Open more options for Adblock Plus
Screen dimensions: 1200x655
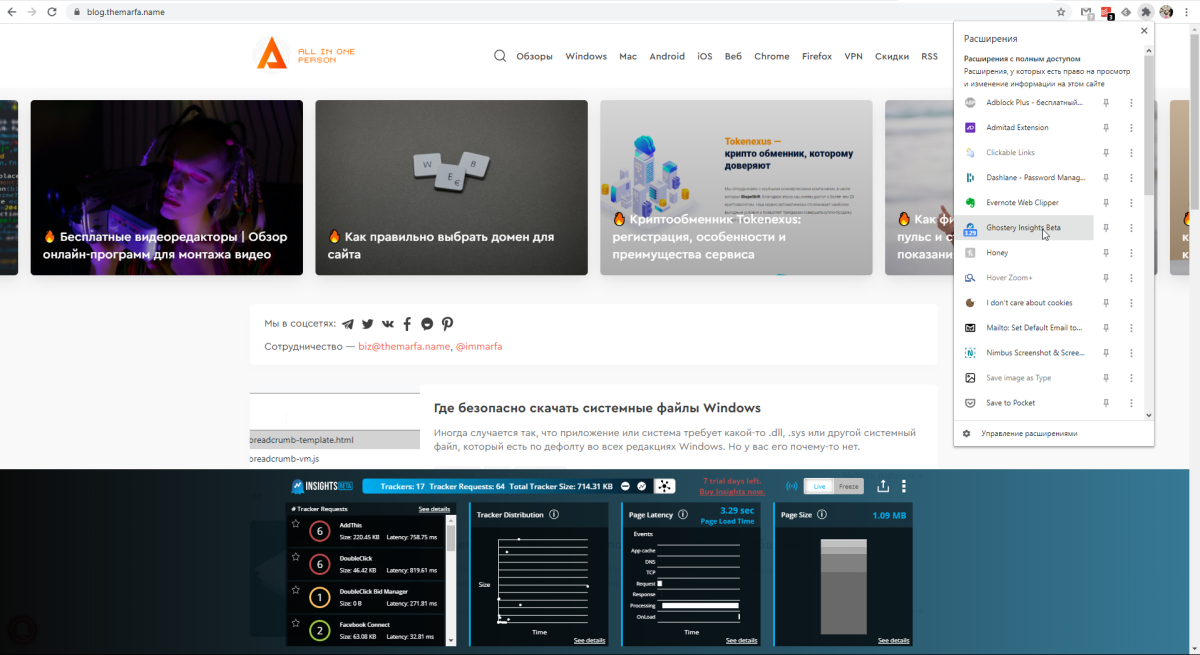(x=1131, y=103)
